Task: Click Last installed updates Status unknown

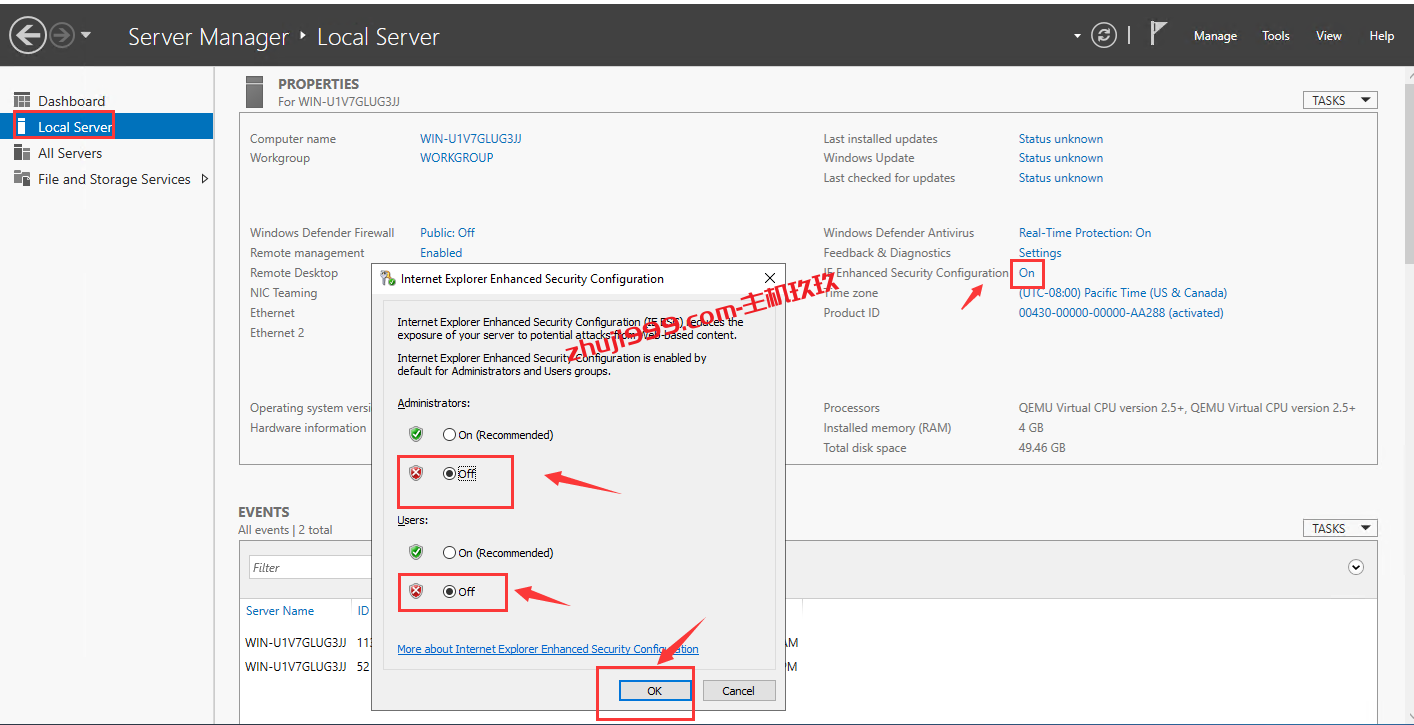Action: (x=1061, y=139)
